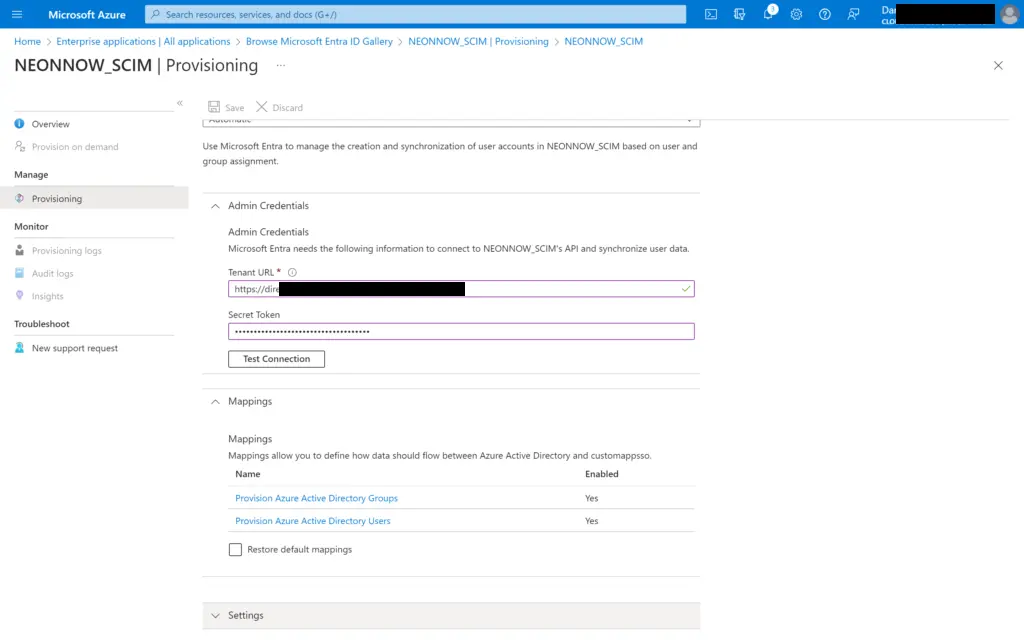Check the Restore default mappings checkbox
The image size is (1024, 640).
pyautogui.click(x=235, y=549)
